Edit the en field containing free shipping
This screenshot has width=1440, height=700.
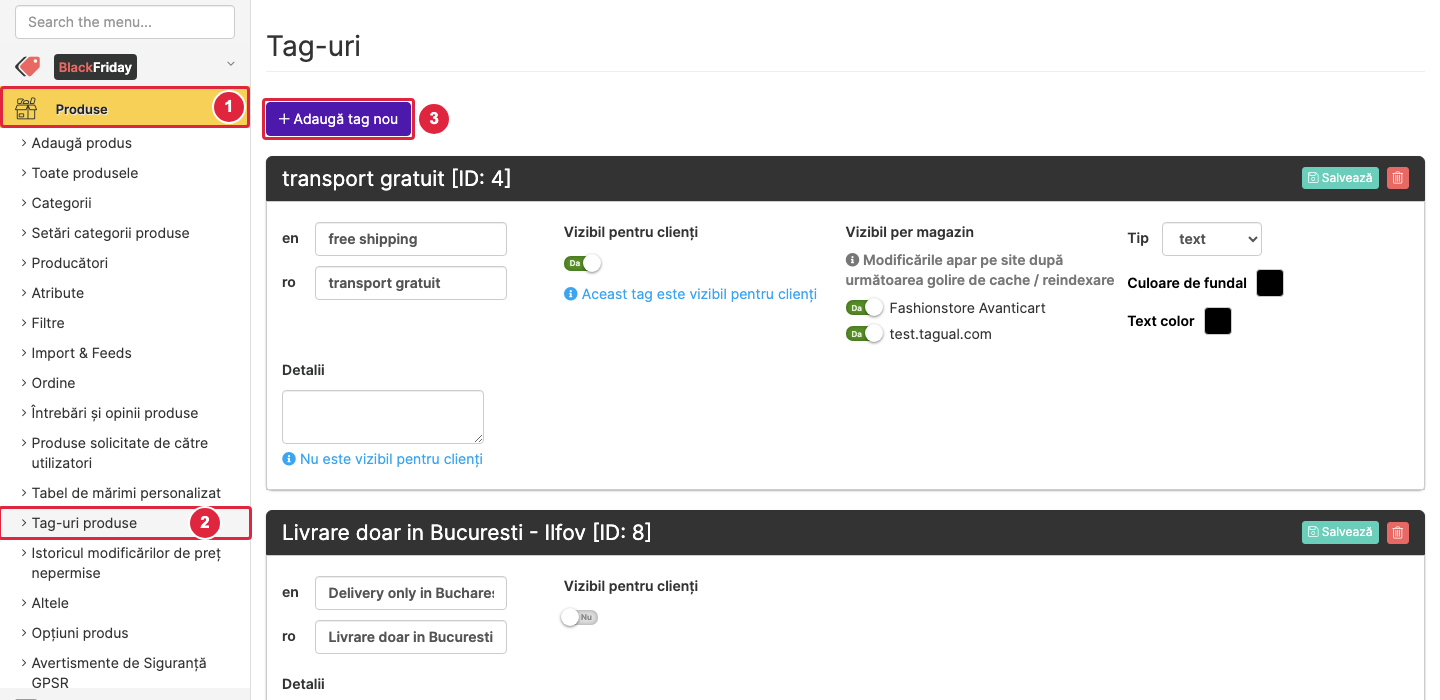[x=411, y=239]
